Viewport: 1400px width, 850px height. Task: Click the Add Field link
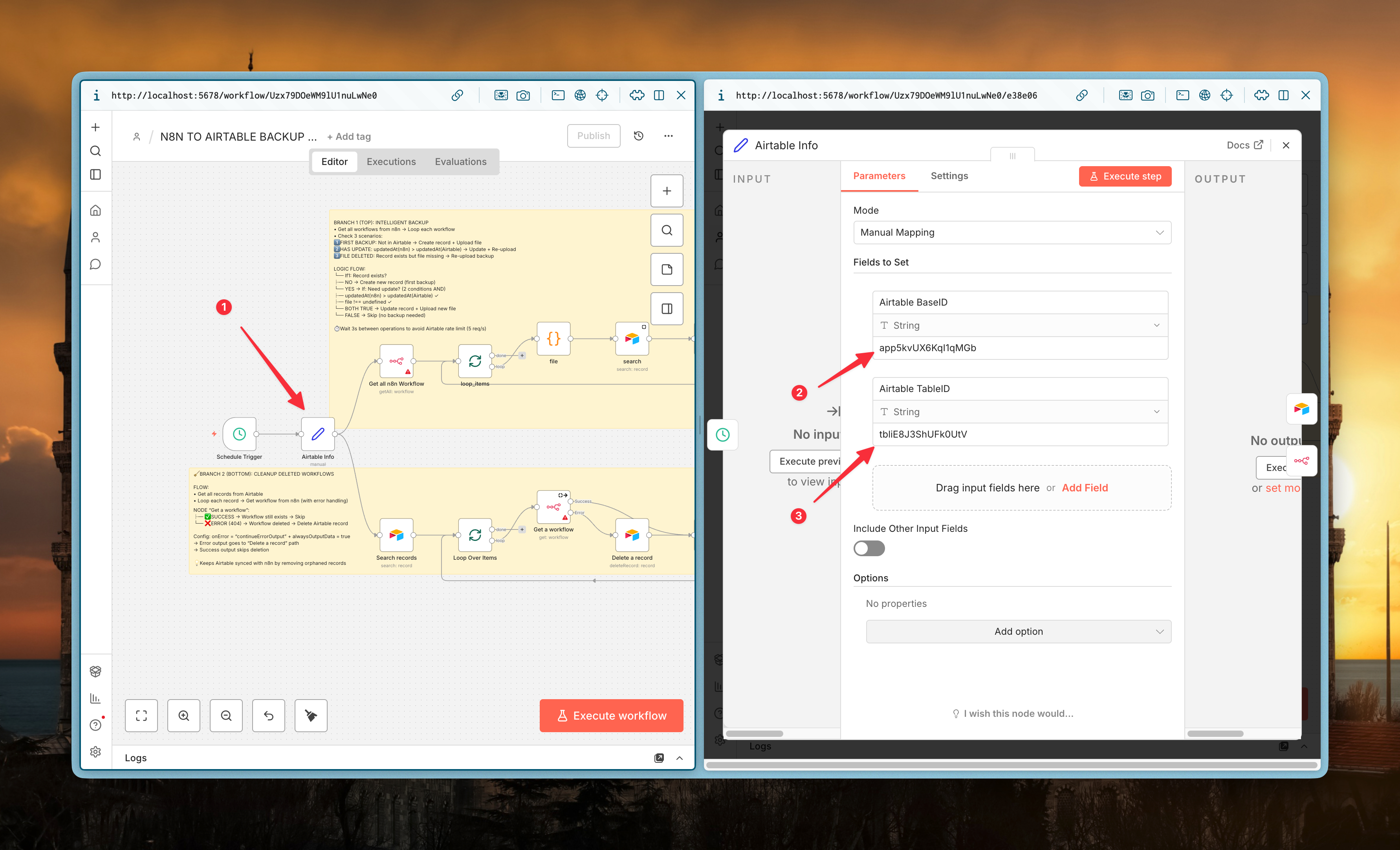(x=1085, y=487)
